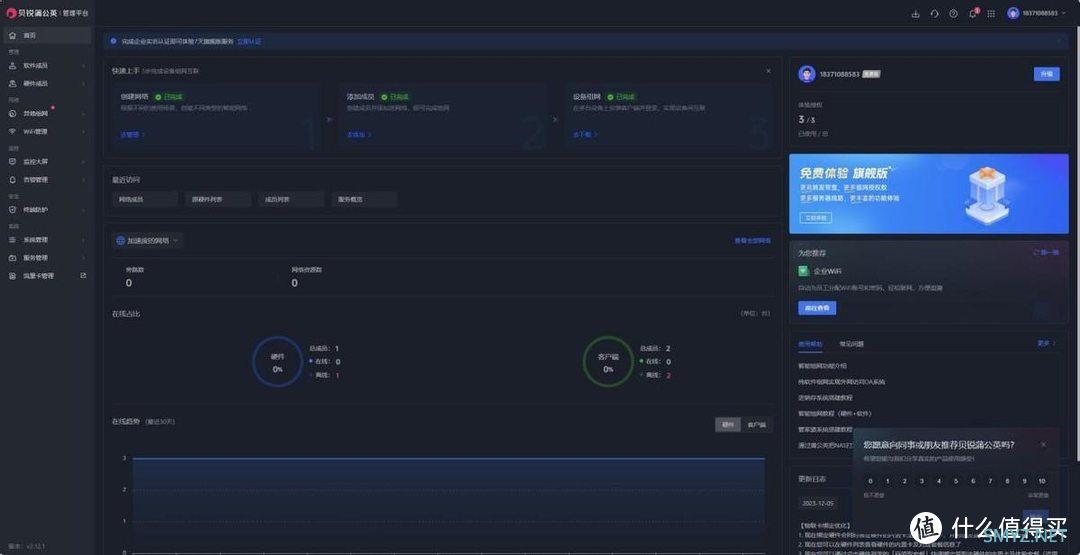Click the 免费体验 旗舰版 promo banner
Viewport: 1080px width, 555px height.
(928, 193)
